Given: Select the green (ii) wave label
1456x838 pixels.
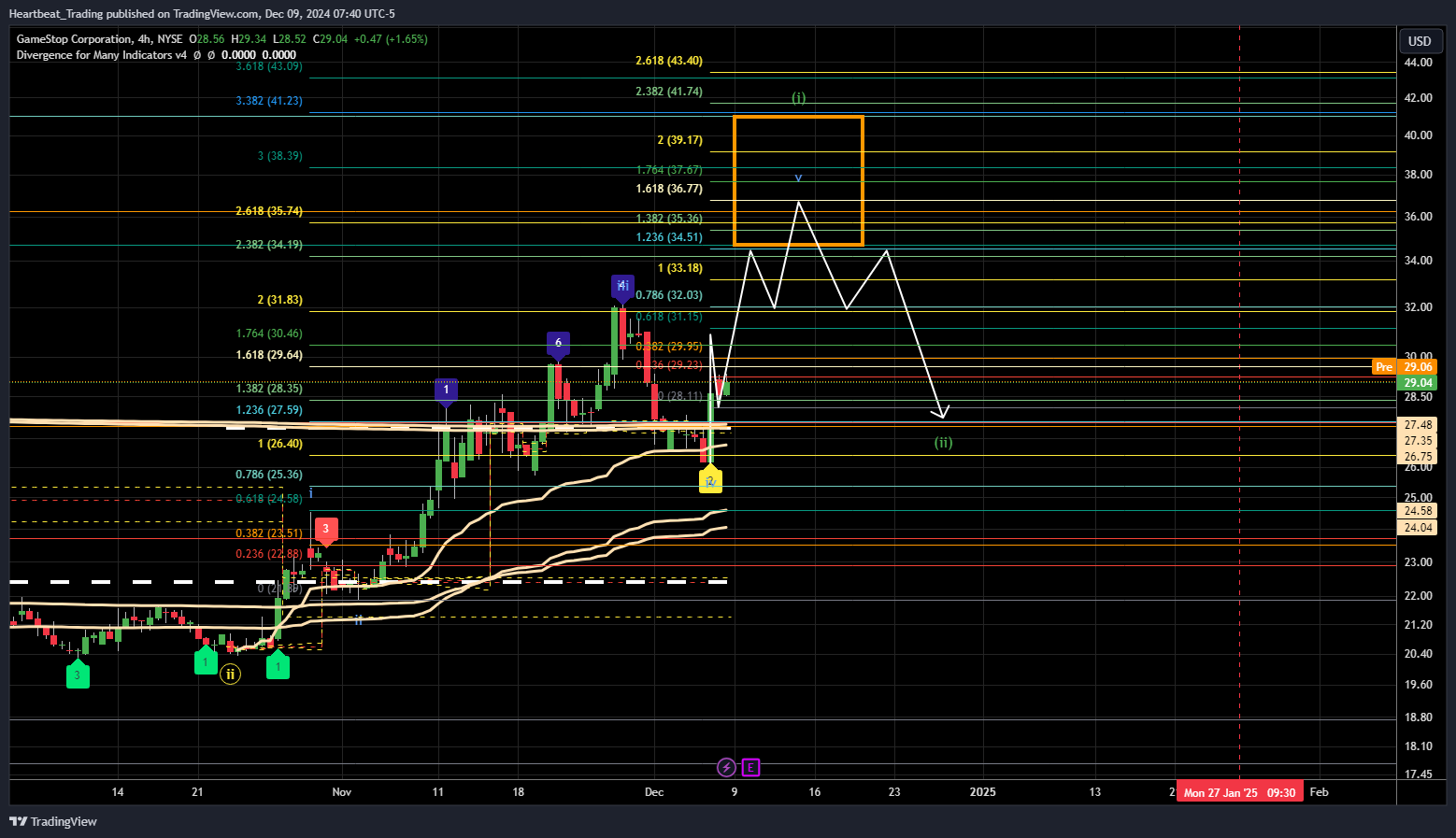Looking at the screenshot, I should [x=944, y=443].
